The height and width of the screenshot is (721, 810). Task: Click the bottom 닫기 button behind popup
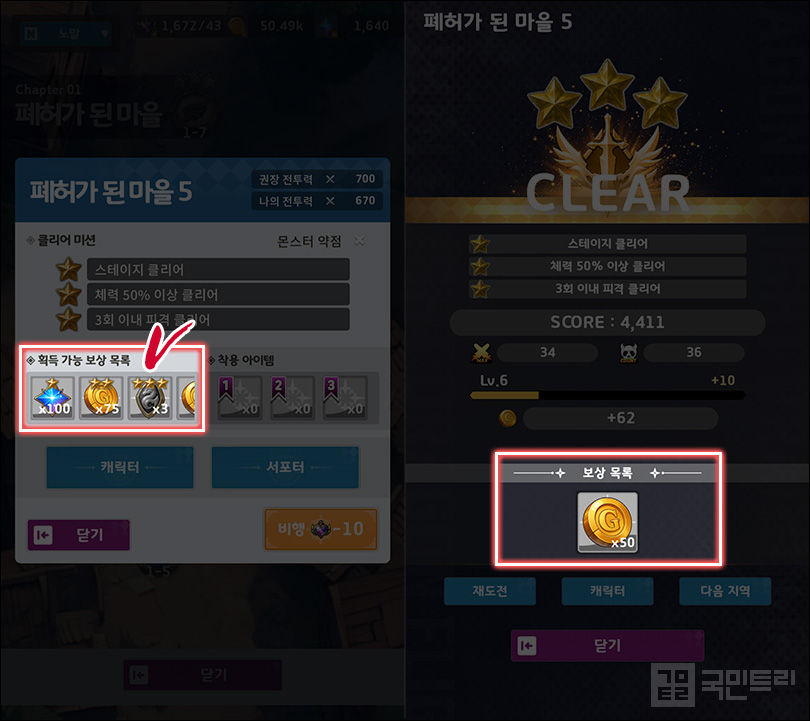coord(202,675)
